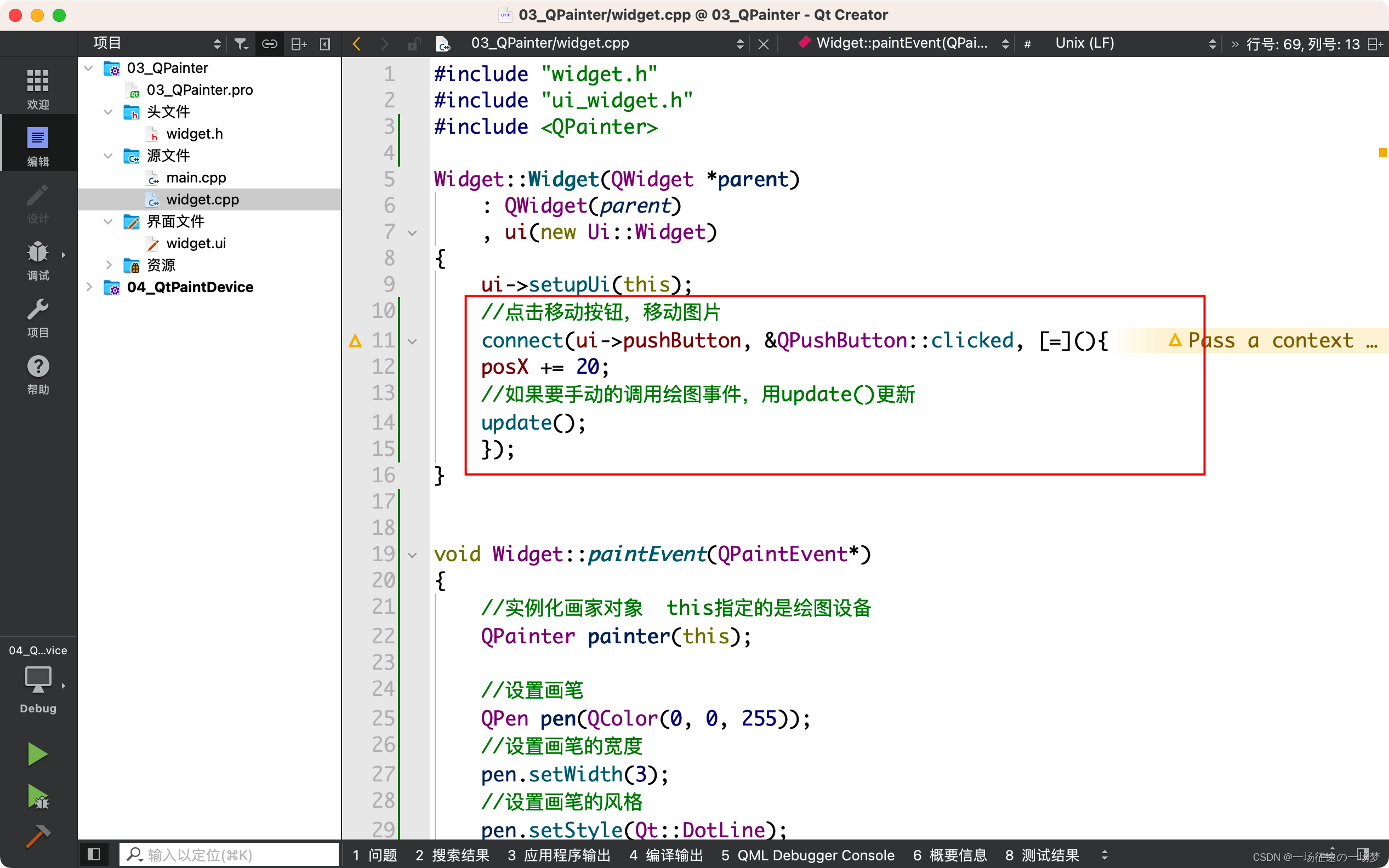1389x868 pixels.
Task: Select widget.h in the tree
Action: click(194, 134)
